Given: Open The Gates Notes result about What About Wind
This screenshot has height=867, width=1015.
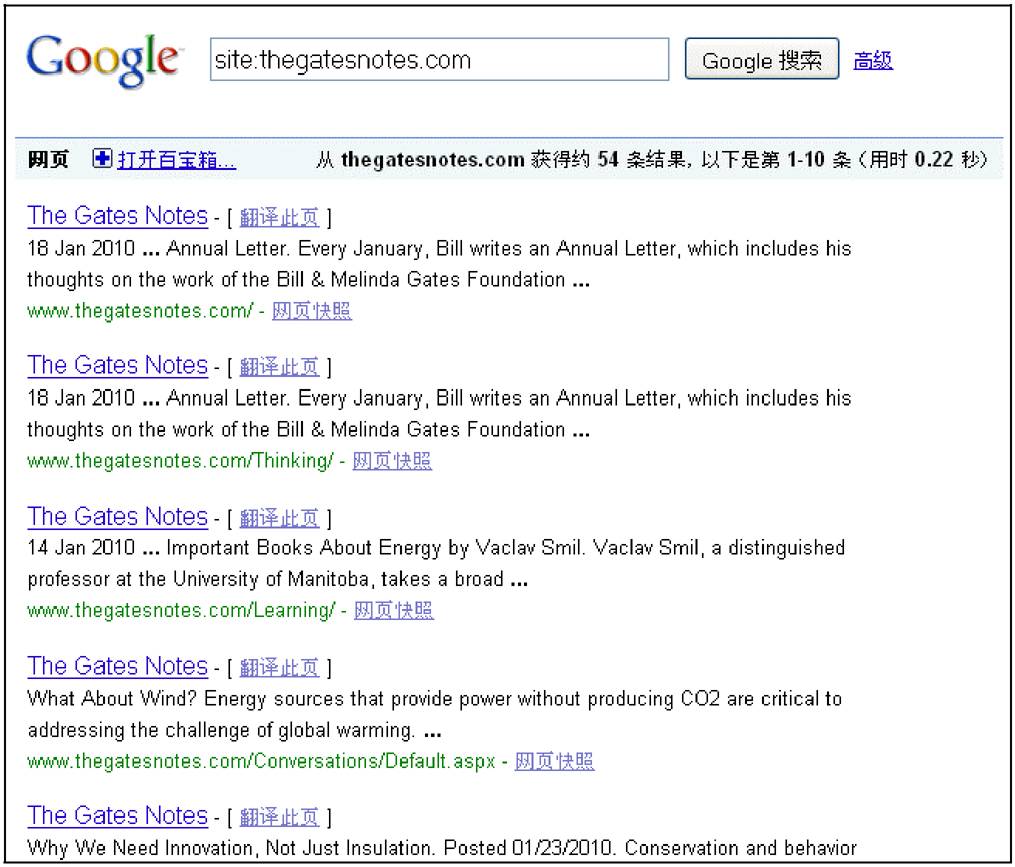Looking at the screenshot, I should point(117,666).
